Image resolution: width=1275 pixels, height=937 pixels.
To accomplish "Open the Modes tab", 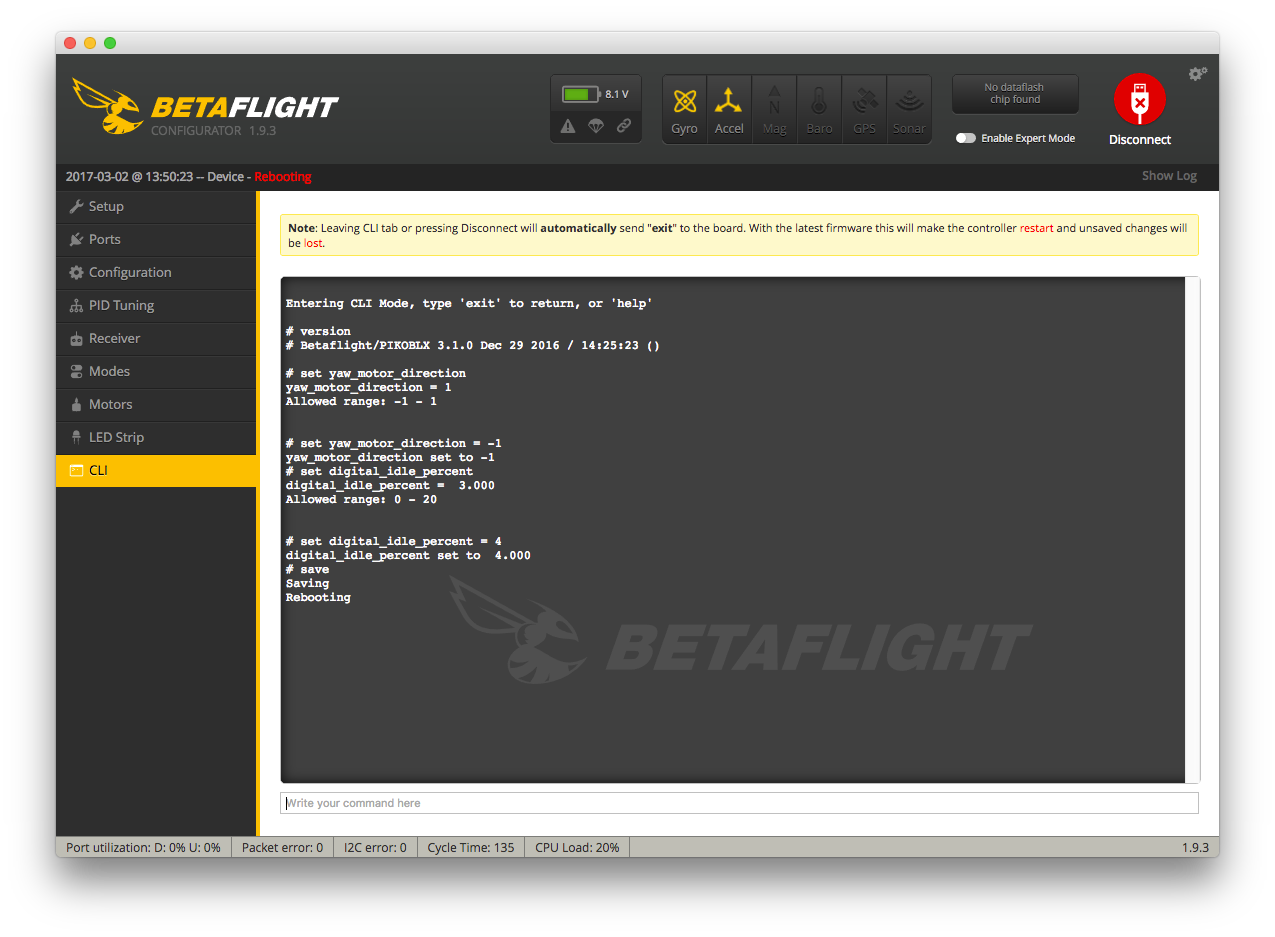I will [x=156, y=372].
